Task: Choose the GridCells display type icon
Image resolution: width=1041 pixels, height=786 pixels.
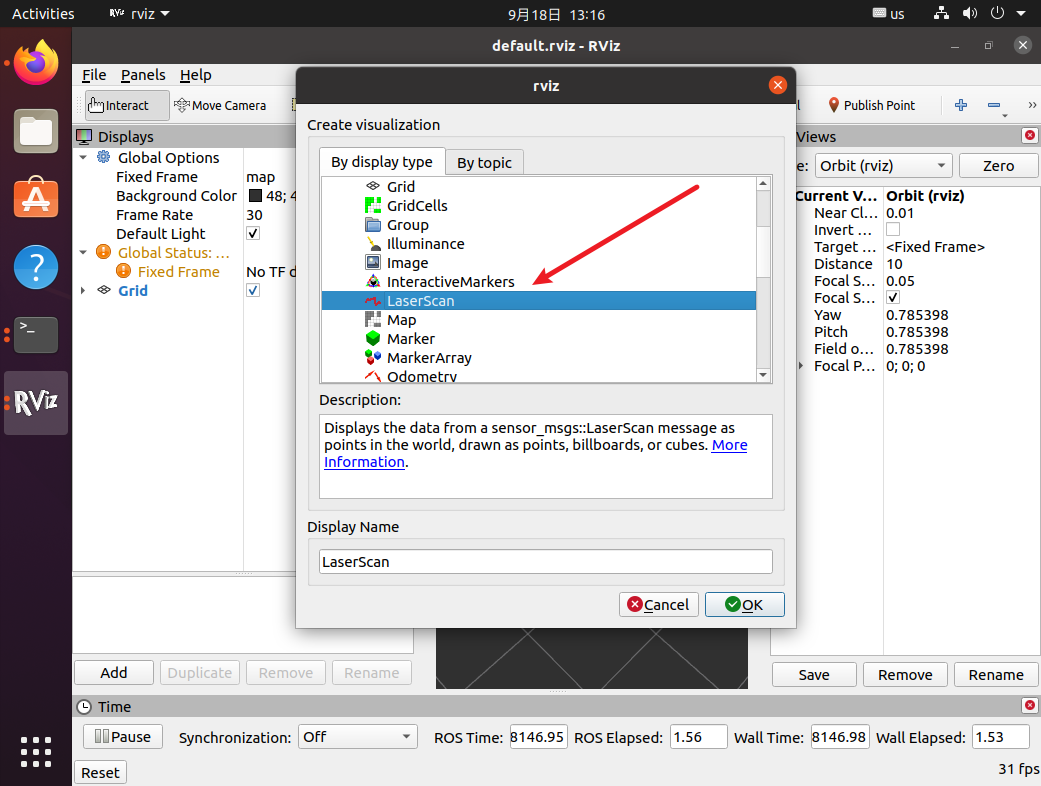Action: [373, 206]
